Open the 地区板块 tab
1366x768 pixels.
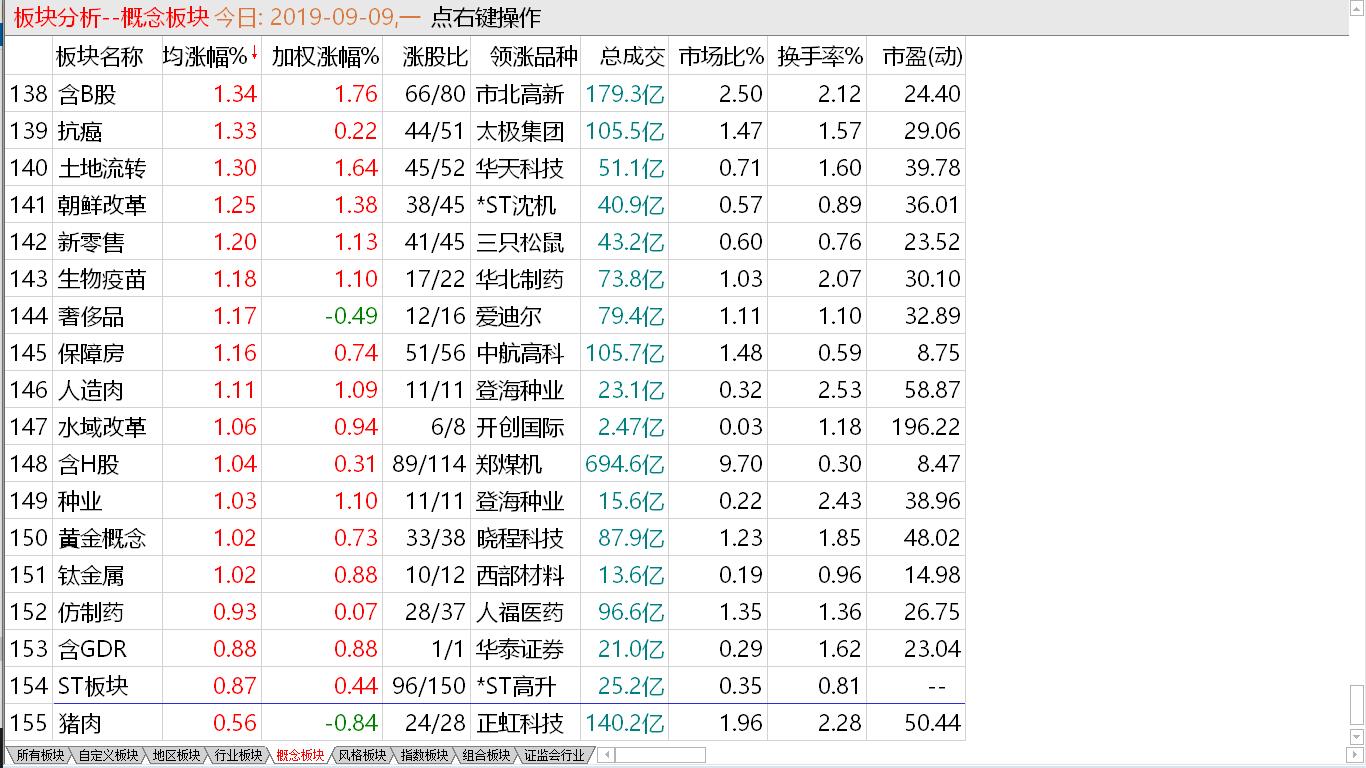tap(176, 756)
